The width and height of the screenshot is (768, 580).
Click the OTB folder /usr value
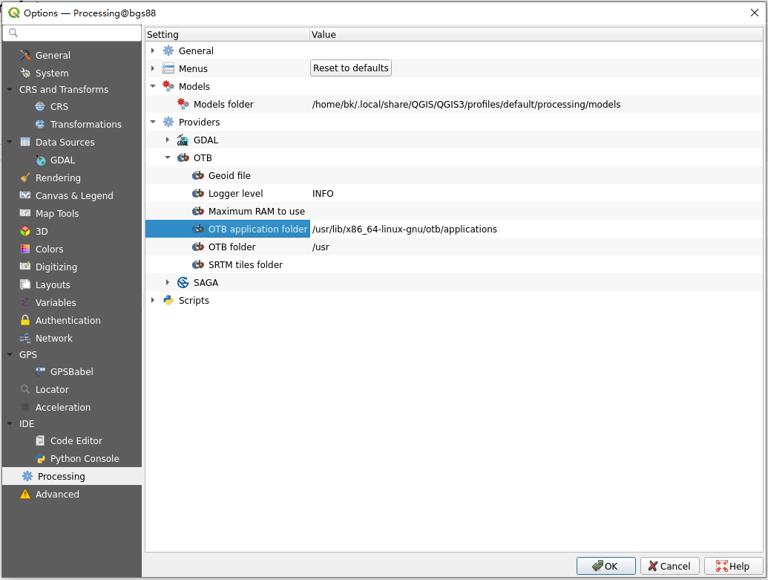[321, 247]
